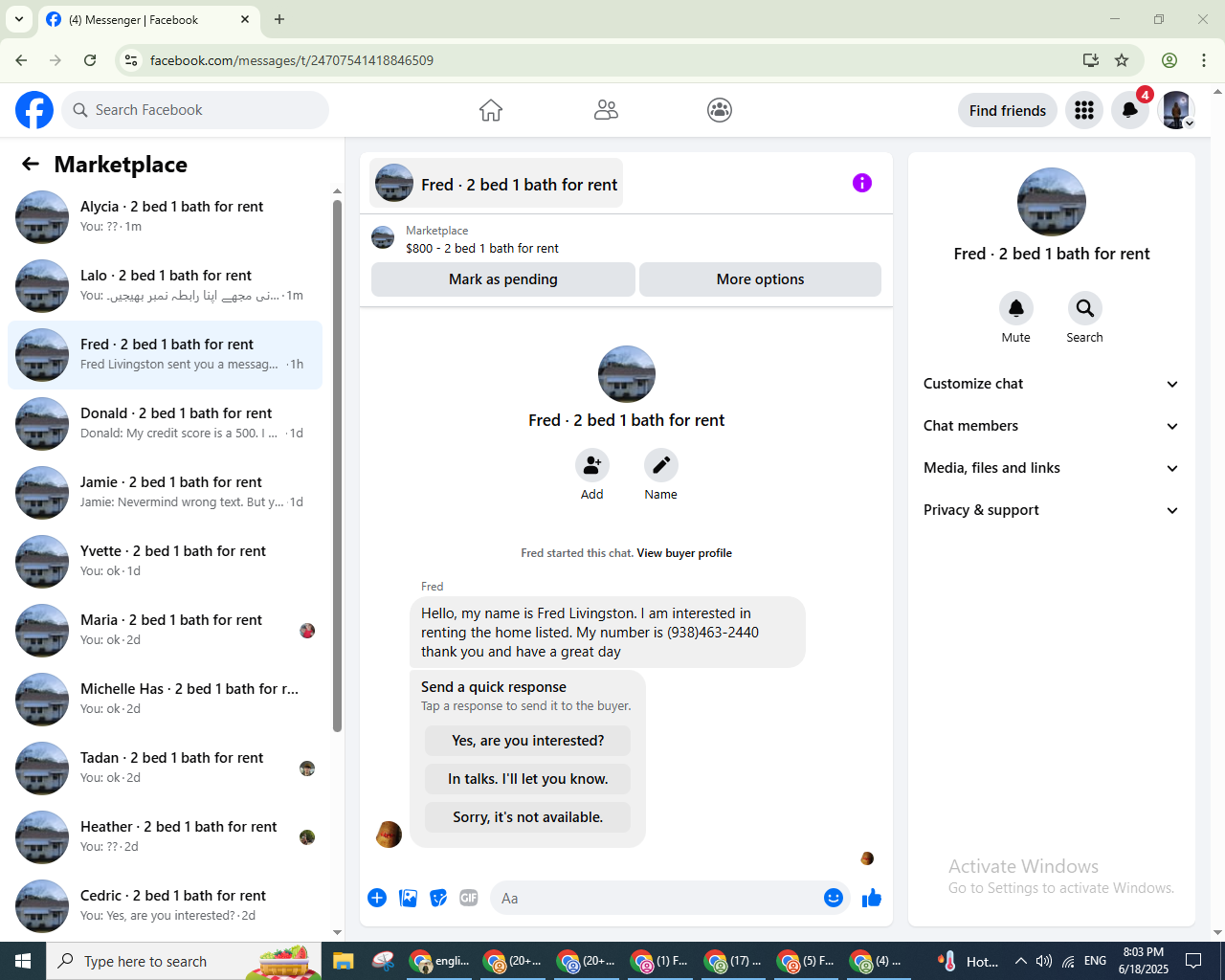
Task: Open the Yvette rental conversation
Action: (x=166, y=562)
